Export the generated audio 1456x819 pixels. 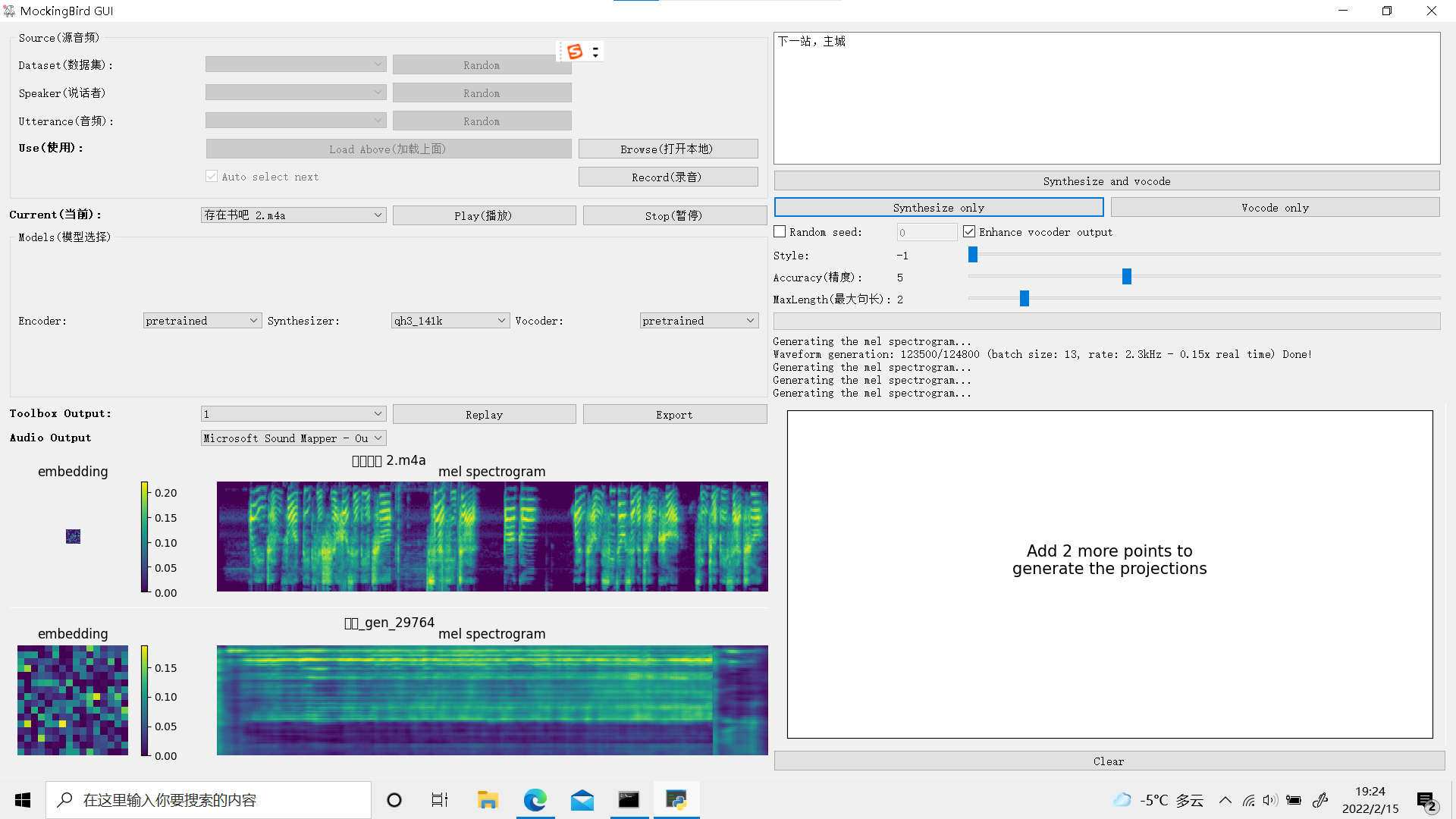tap(674, 415)
